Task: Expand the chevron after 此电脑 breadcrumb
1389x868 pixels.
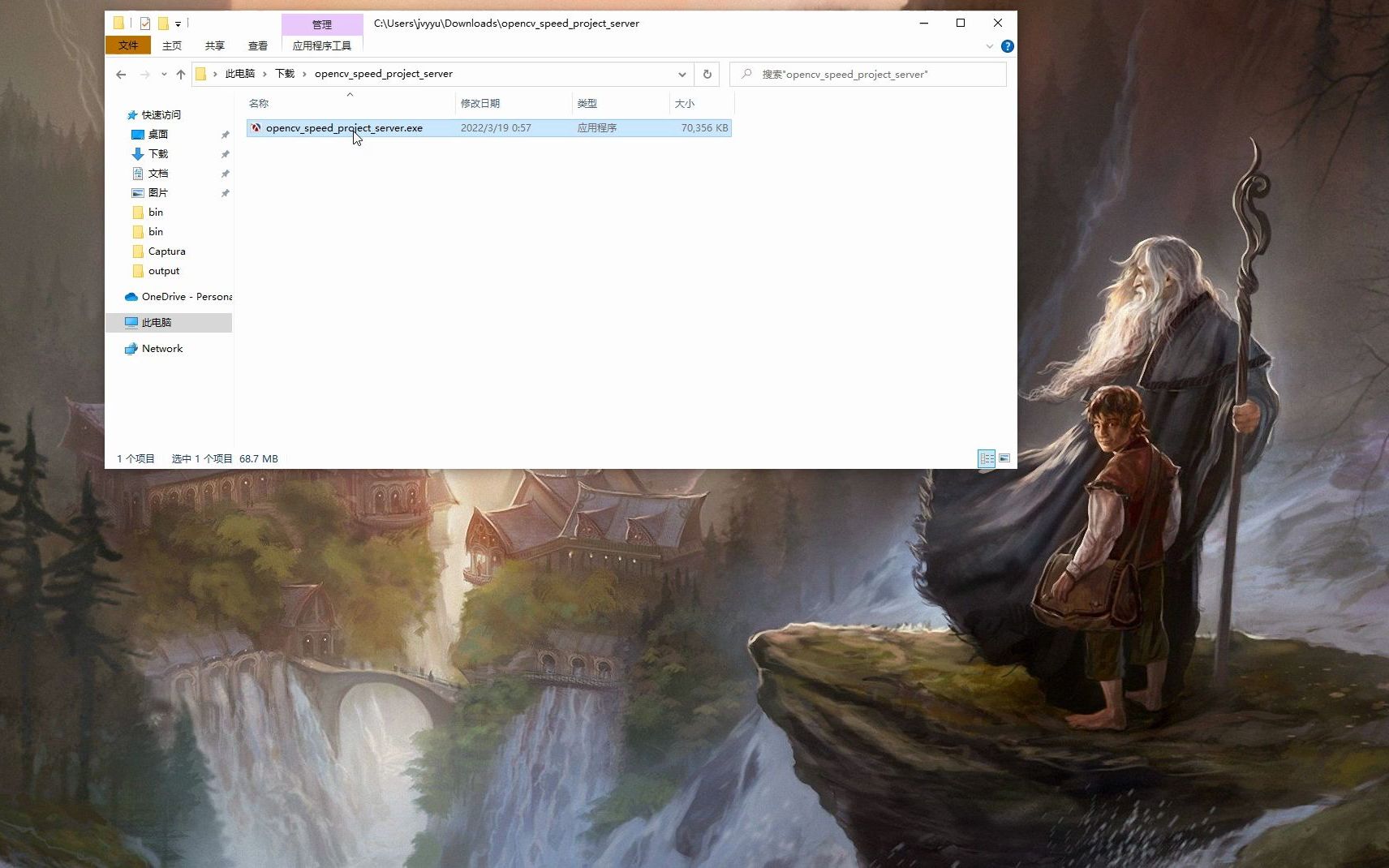Action: (x=264, y=74)
